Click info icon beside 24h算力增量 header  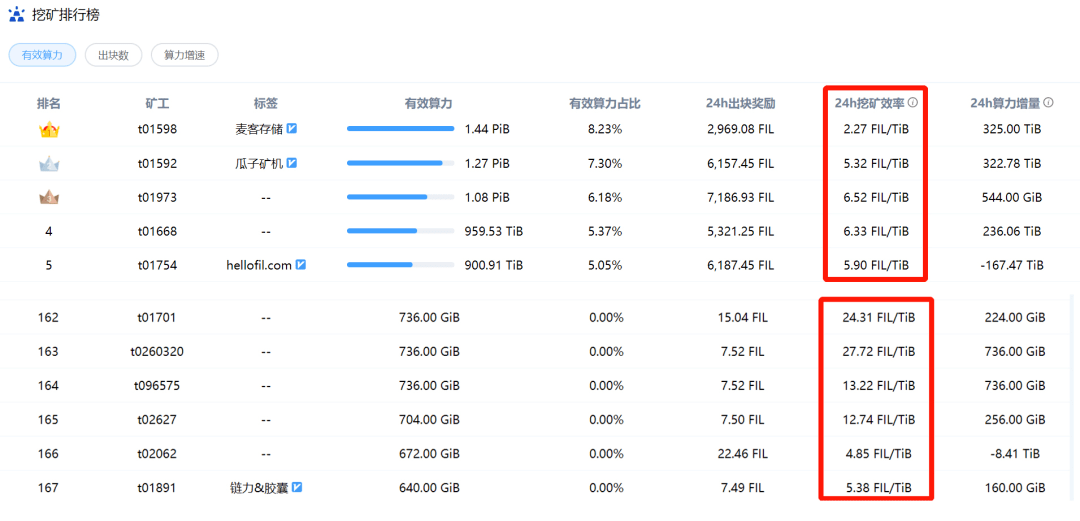(1049, 103)
